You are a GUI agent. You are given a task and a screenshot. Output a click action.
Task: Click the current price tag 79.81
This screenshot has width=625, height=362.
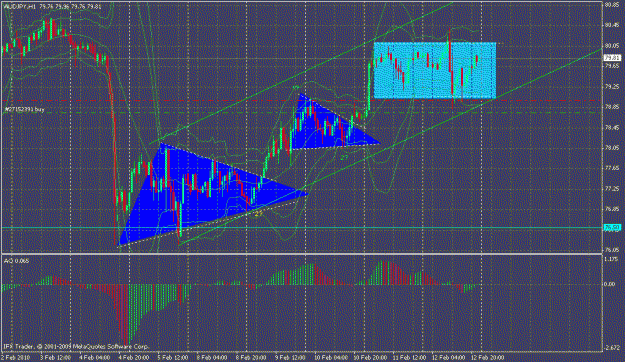pyautogui.click(x=612, y=58)
